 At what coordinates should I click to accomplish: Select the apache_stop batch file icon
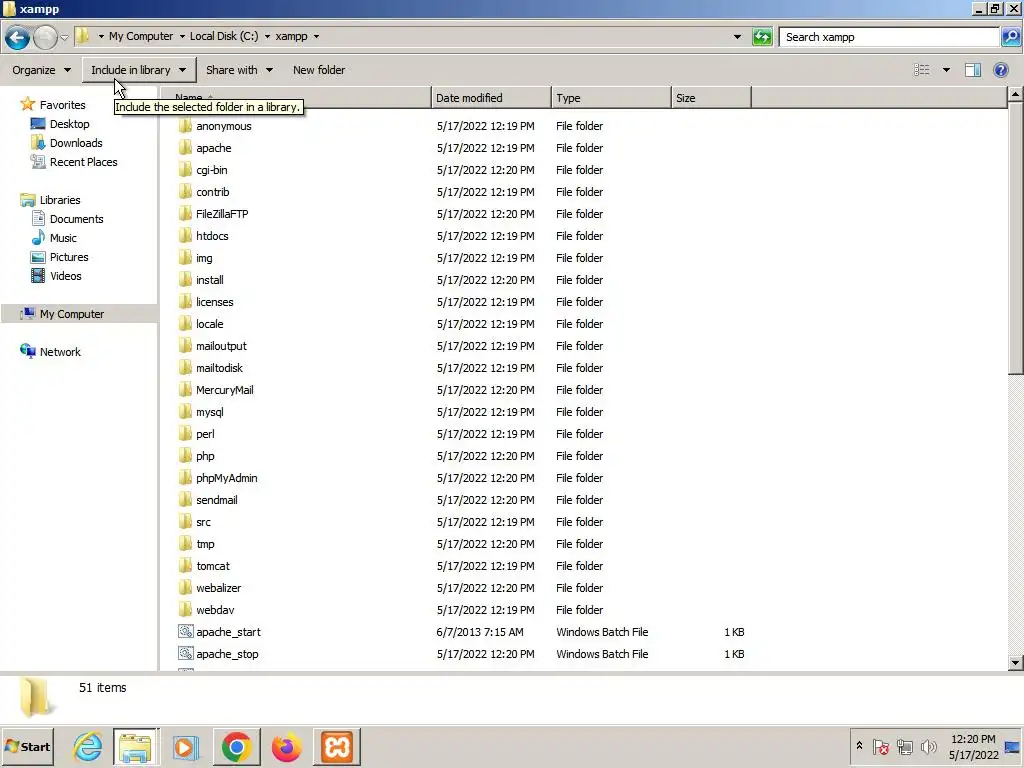[185, 654]
